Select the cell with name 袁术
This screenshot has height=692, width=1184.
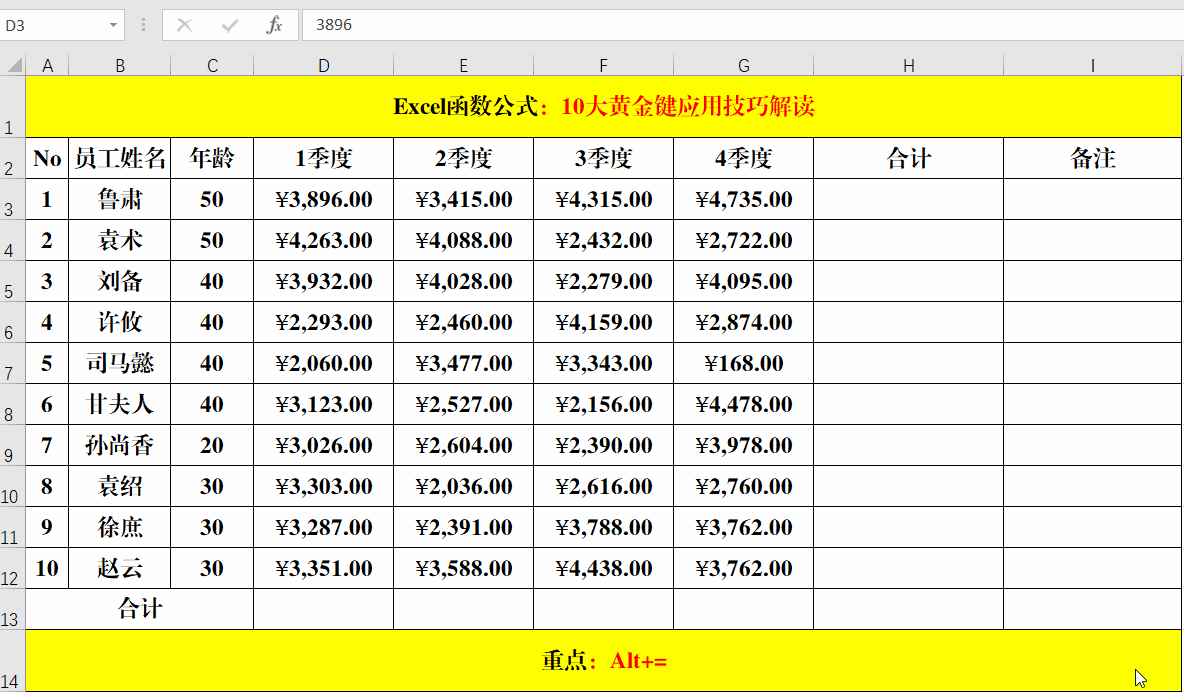[x=120, y=240]
